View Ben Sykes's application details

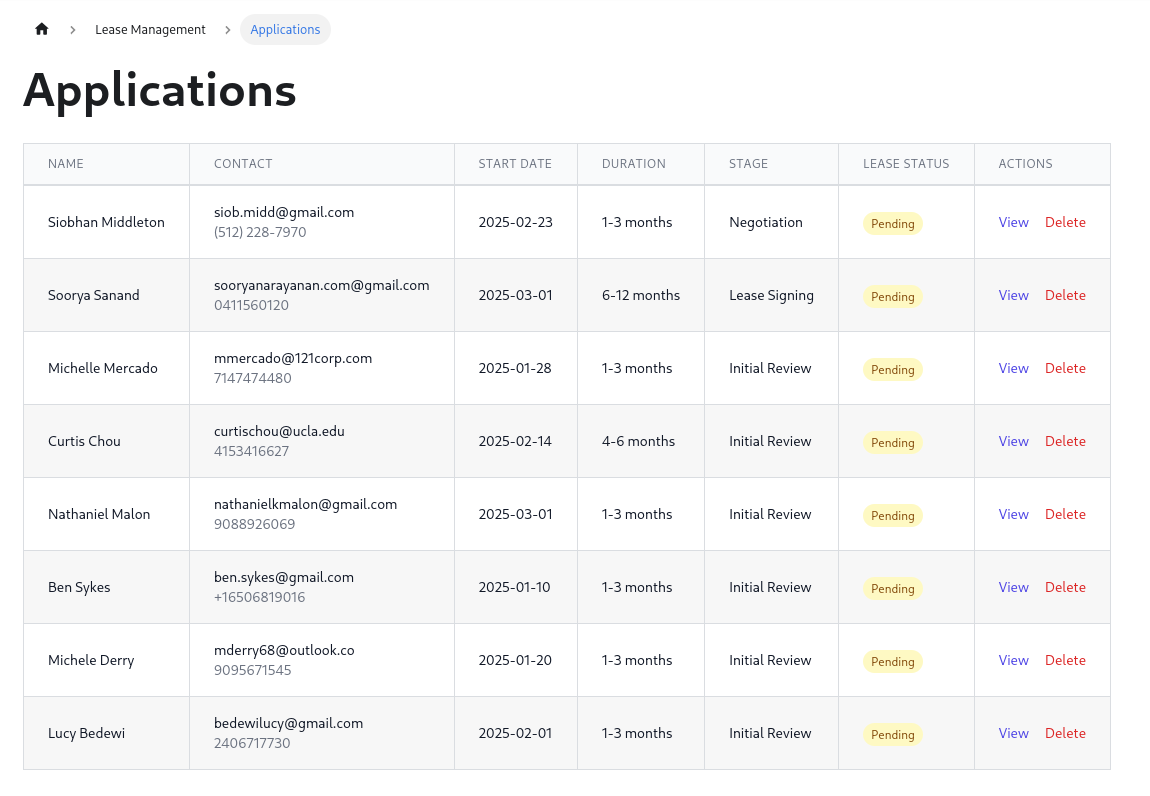(1013, 587)
